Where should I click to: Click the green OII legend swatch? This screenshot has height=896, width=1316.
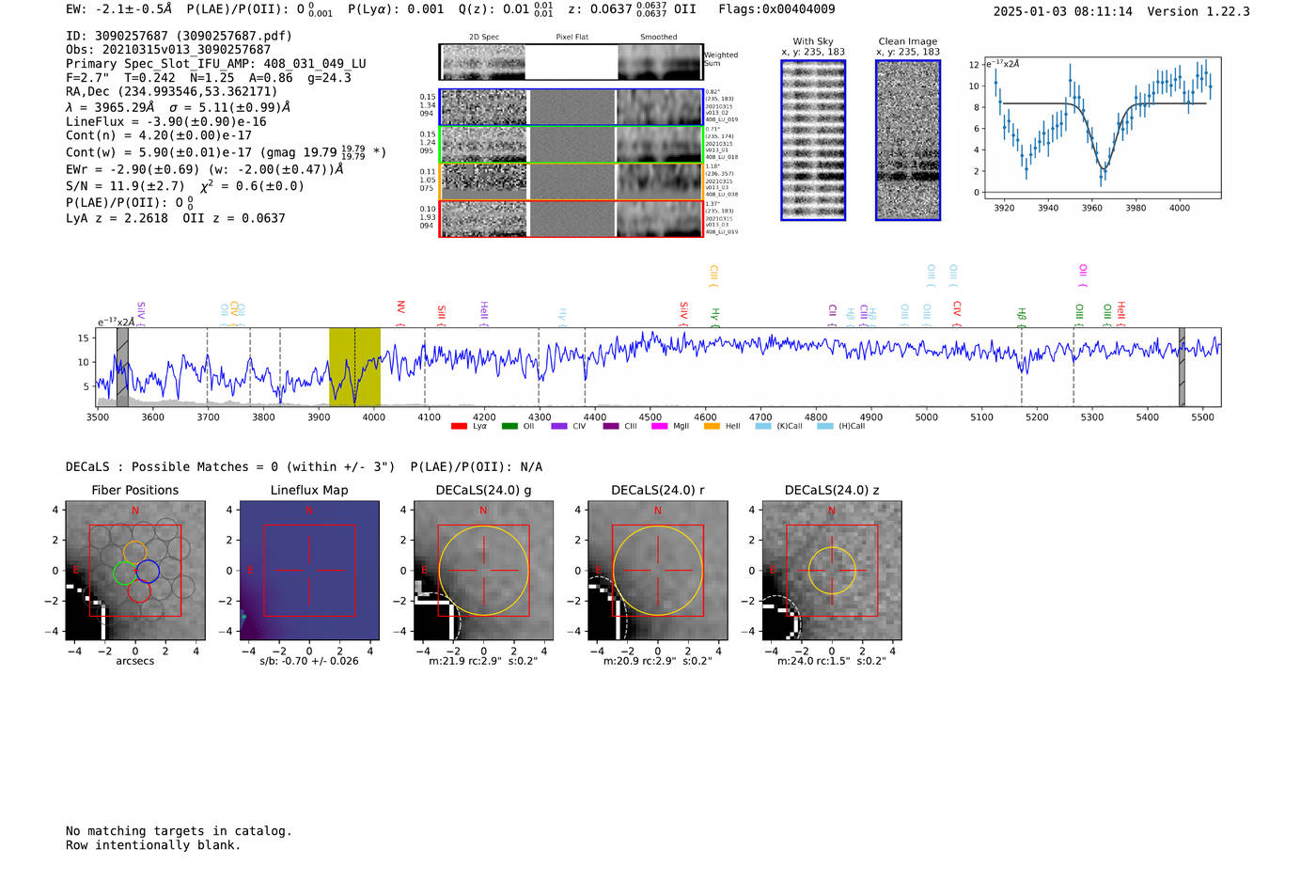(509, 426)
